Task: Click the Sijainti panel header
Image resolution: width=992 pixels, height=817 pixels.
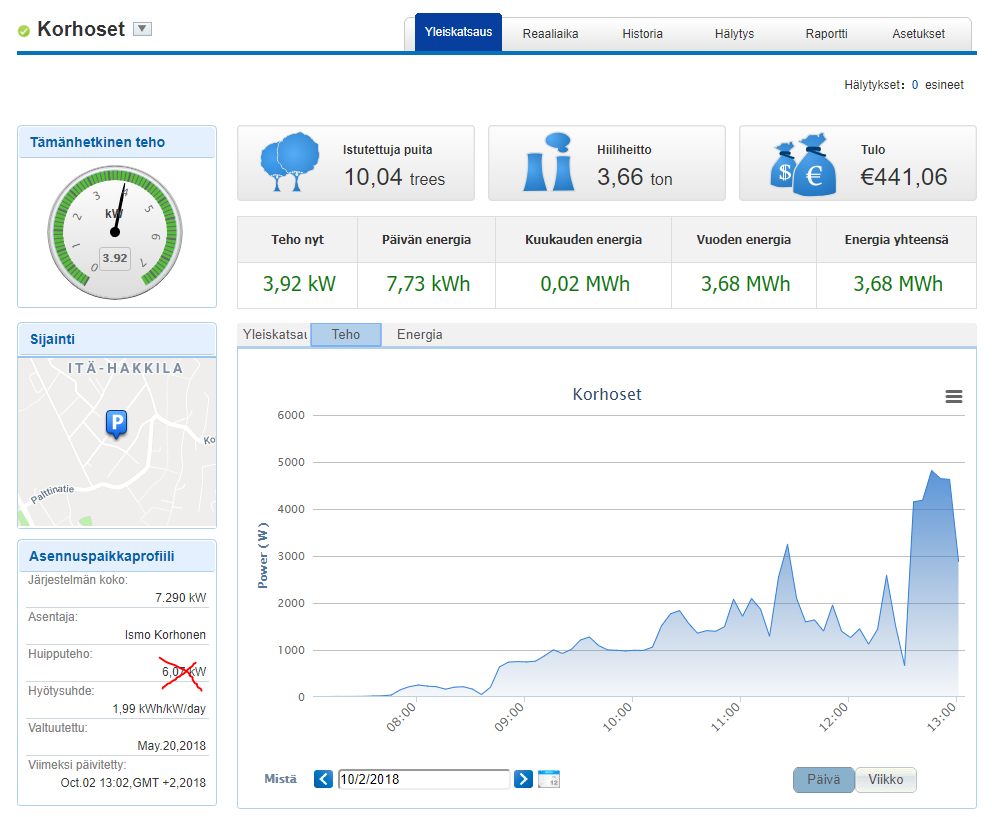Action: pyautogui.click(x=117, y=339)
